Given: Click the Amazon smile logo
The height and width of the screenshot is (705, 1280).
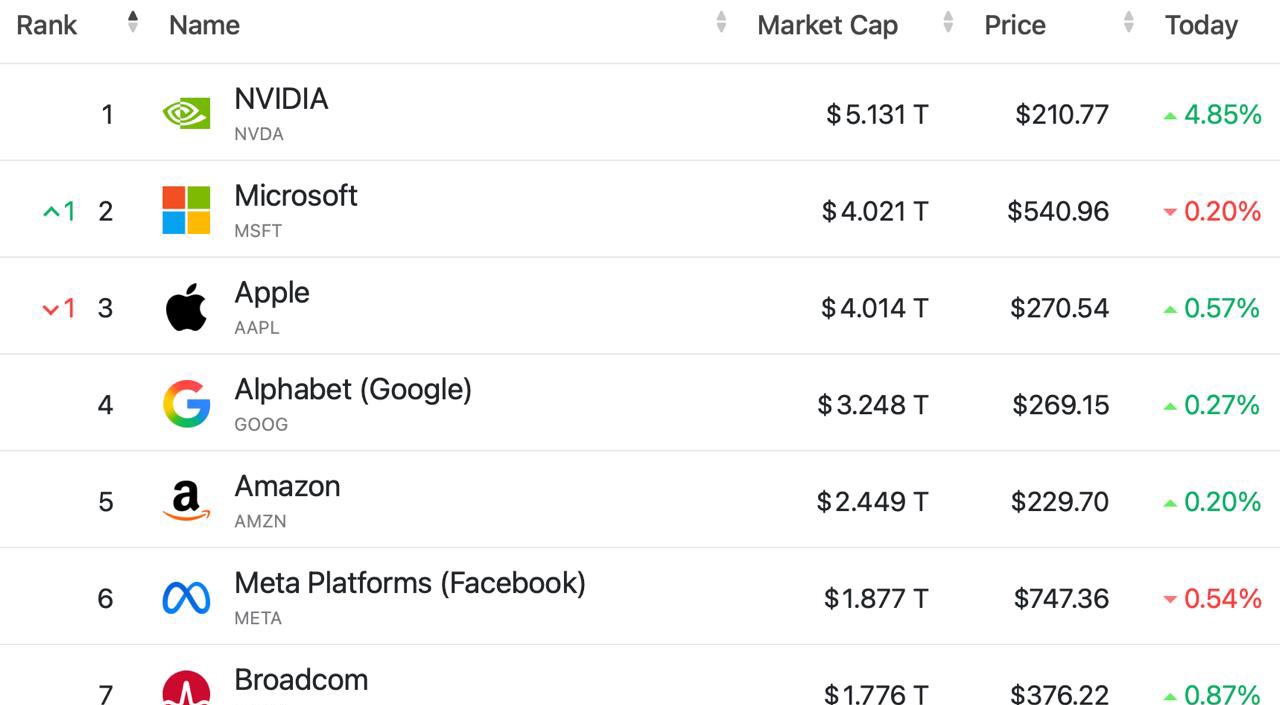Looking at the screenshot, I should (186, 501).
